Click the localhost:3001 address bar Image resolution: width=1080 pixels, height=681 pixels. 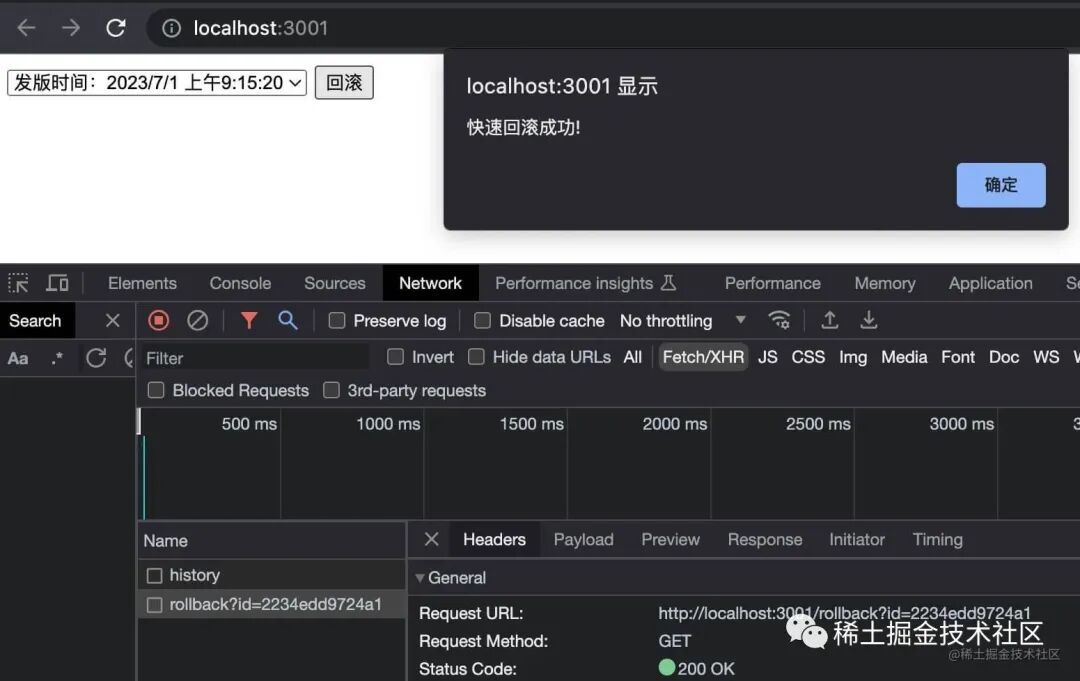(613, 28)
